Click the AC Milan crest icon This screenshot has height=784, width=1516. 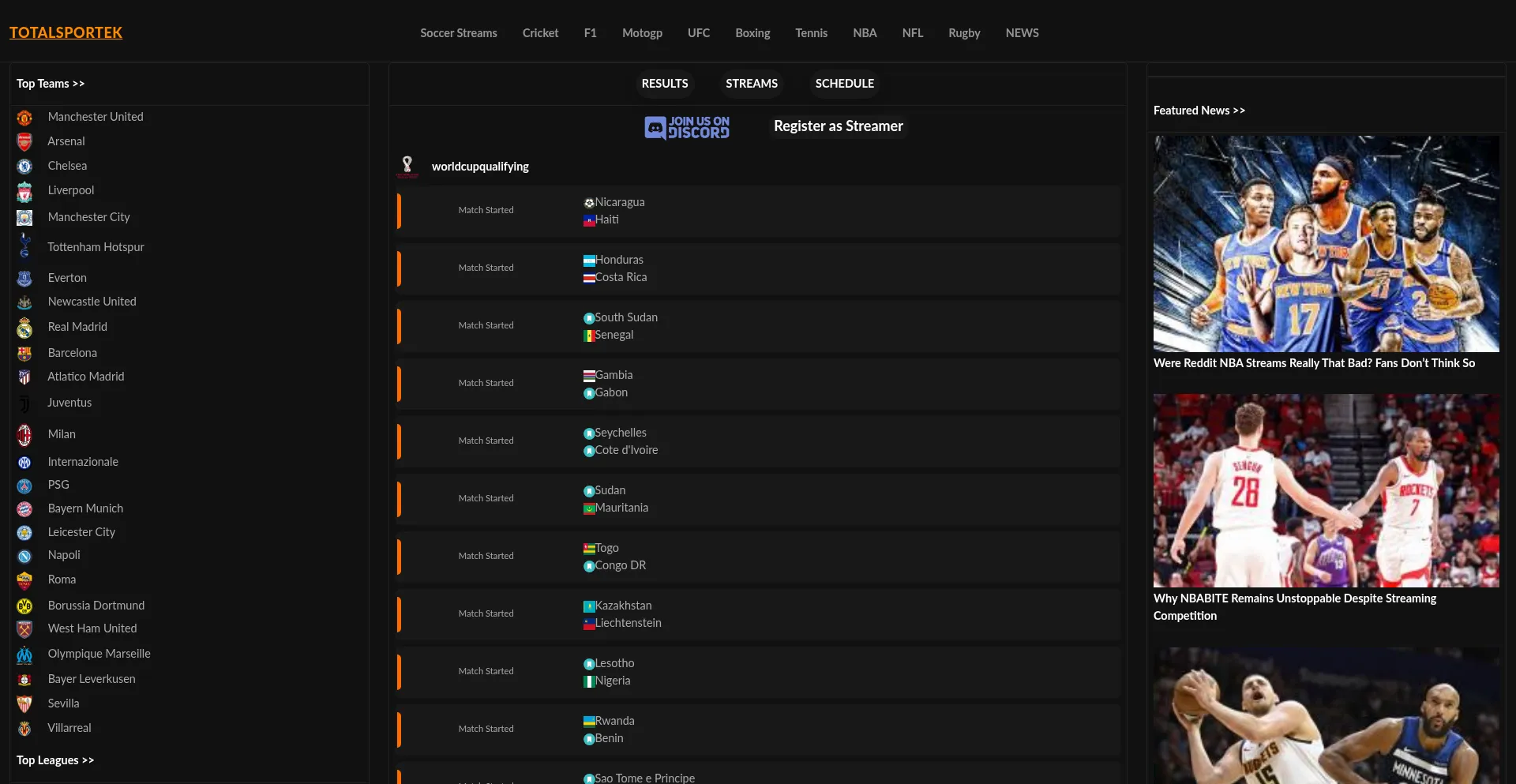(x=24, y=435)
